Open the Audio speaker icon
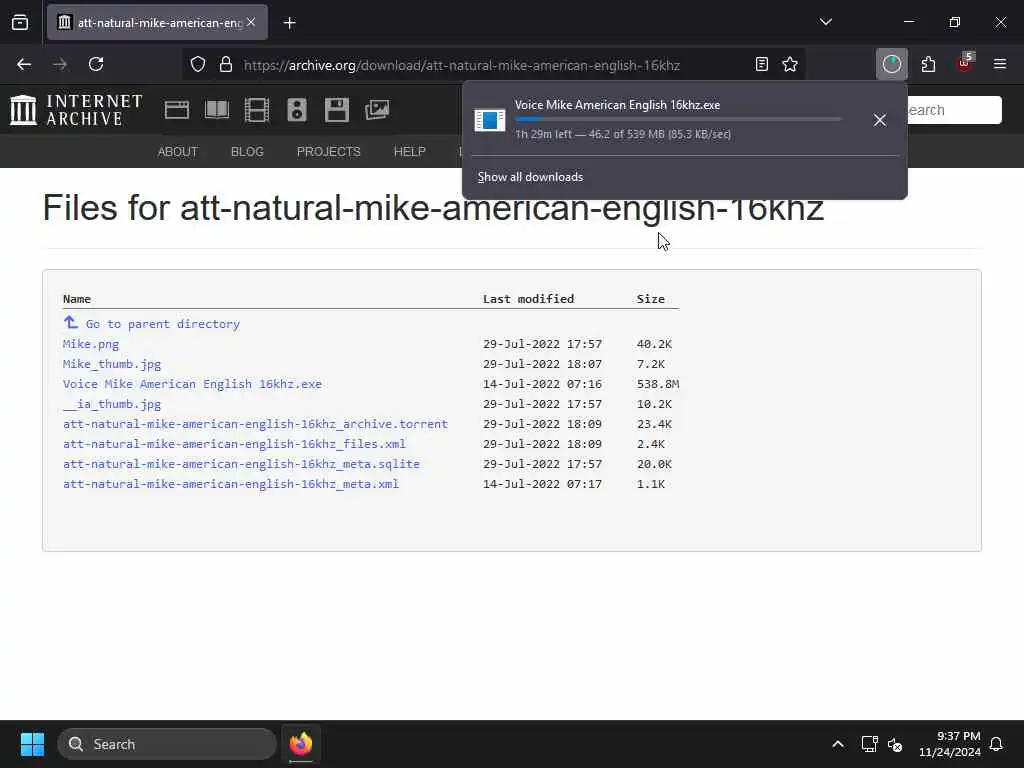 pyautogui.click(x=296, y=110)
